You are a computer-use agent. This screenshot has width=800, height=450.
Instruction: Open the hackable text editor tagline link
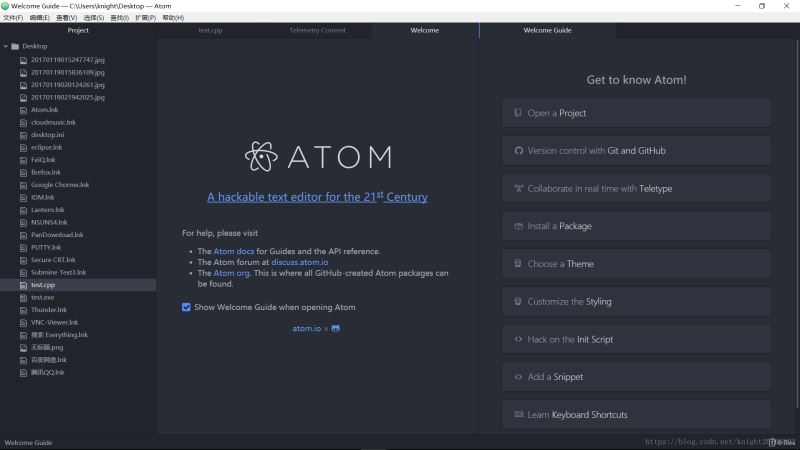[x=317, y=197]
